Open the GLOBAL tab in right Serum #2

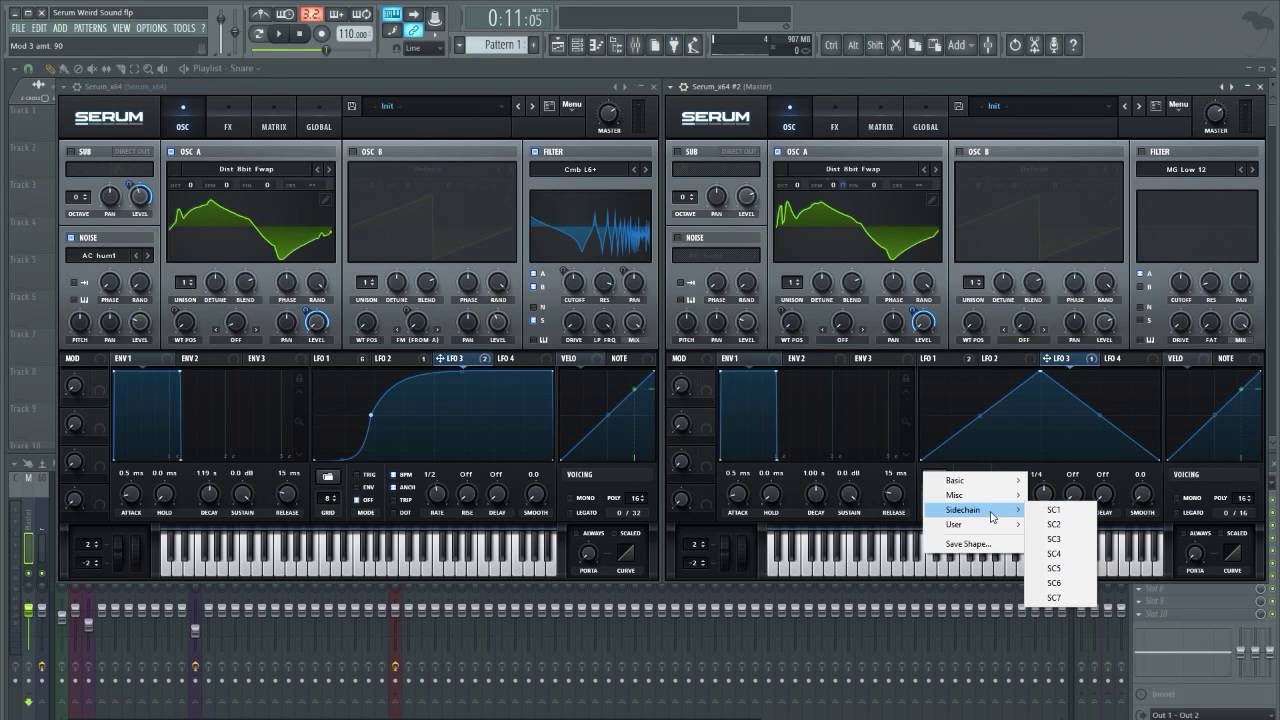point(926,115)
